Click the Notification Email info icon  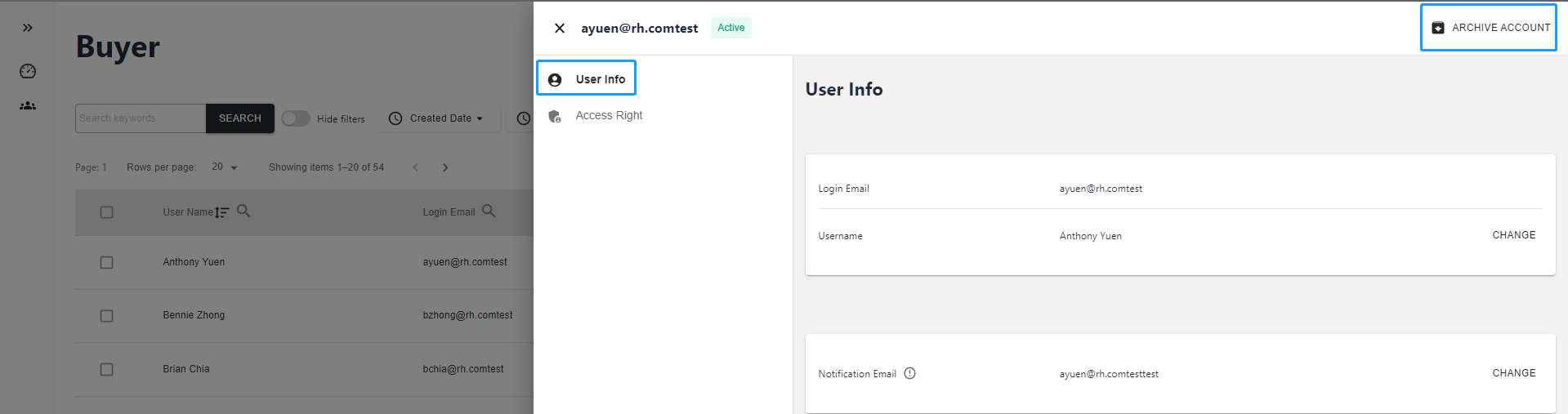coord(909,373)
